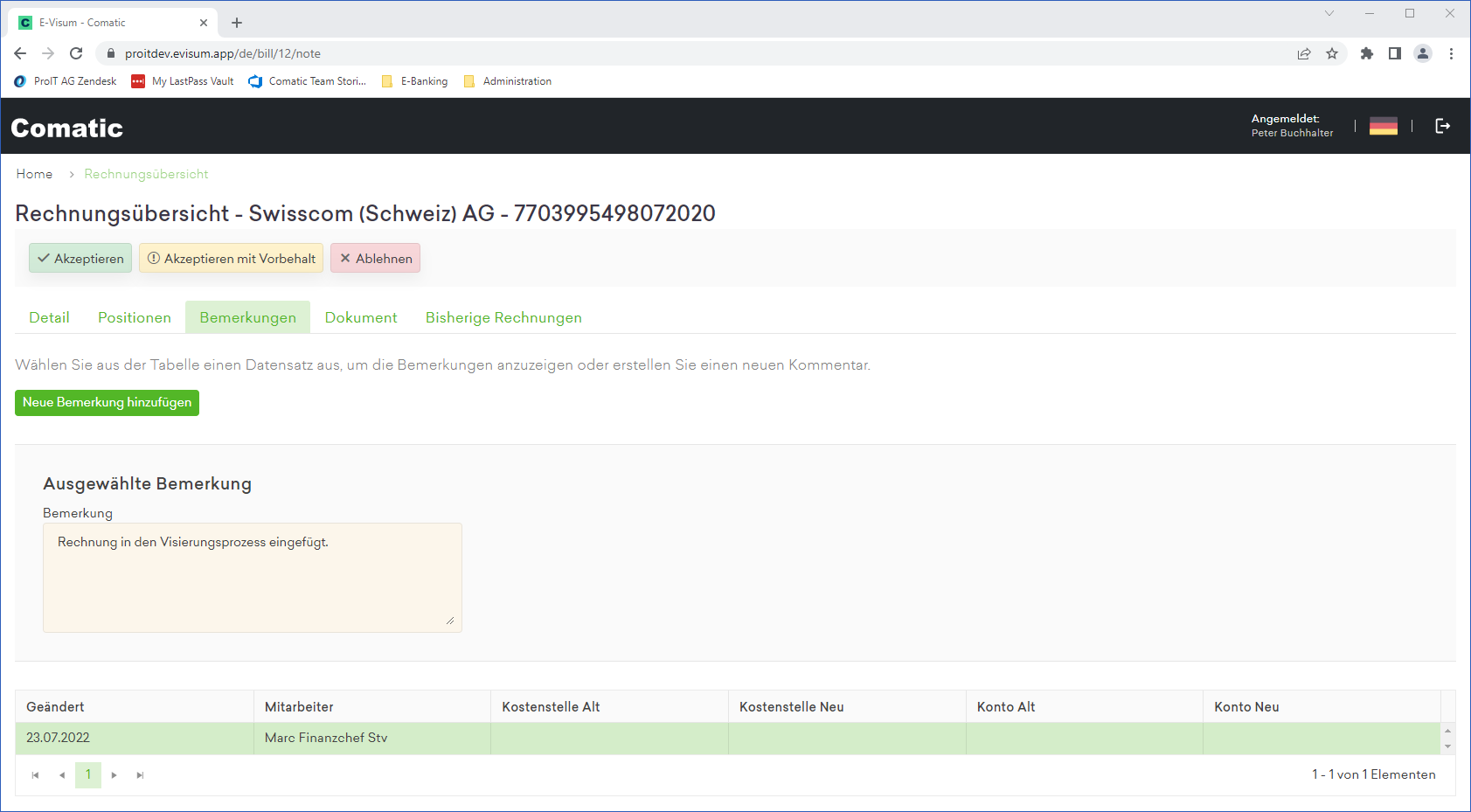Maximize the Chrome window
This screenshot has height=812, width=1471.
tap(1410, 13)
